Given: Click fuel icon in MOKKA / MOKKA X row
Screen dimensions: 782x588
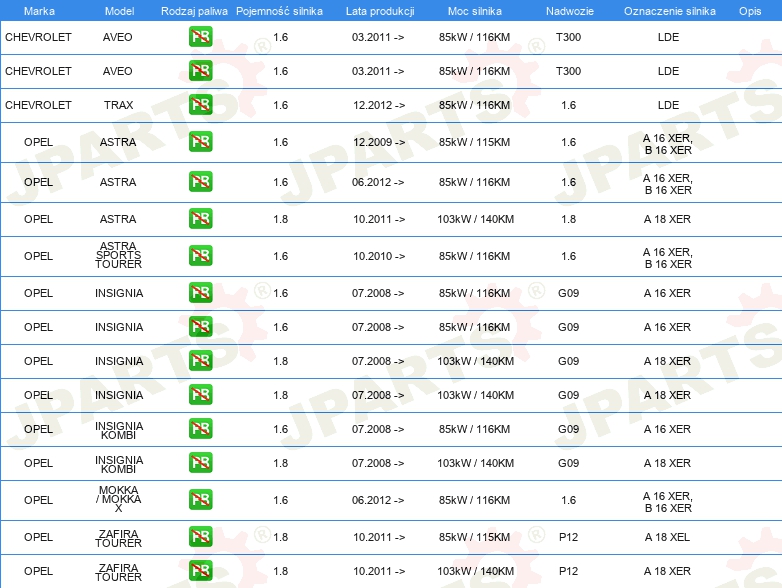Looking at the screenshot, I should (200, 499).
